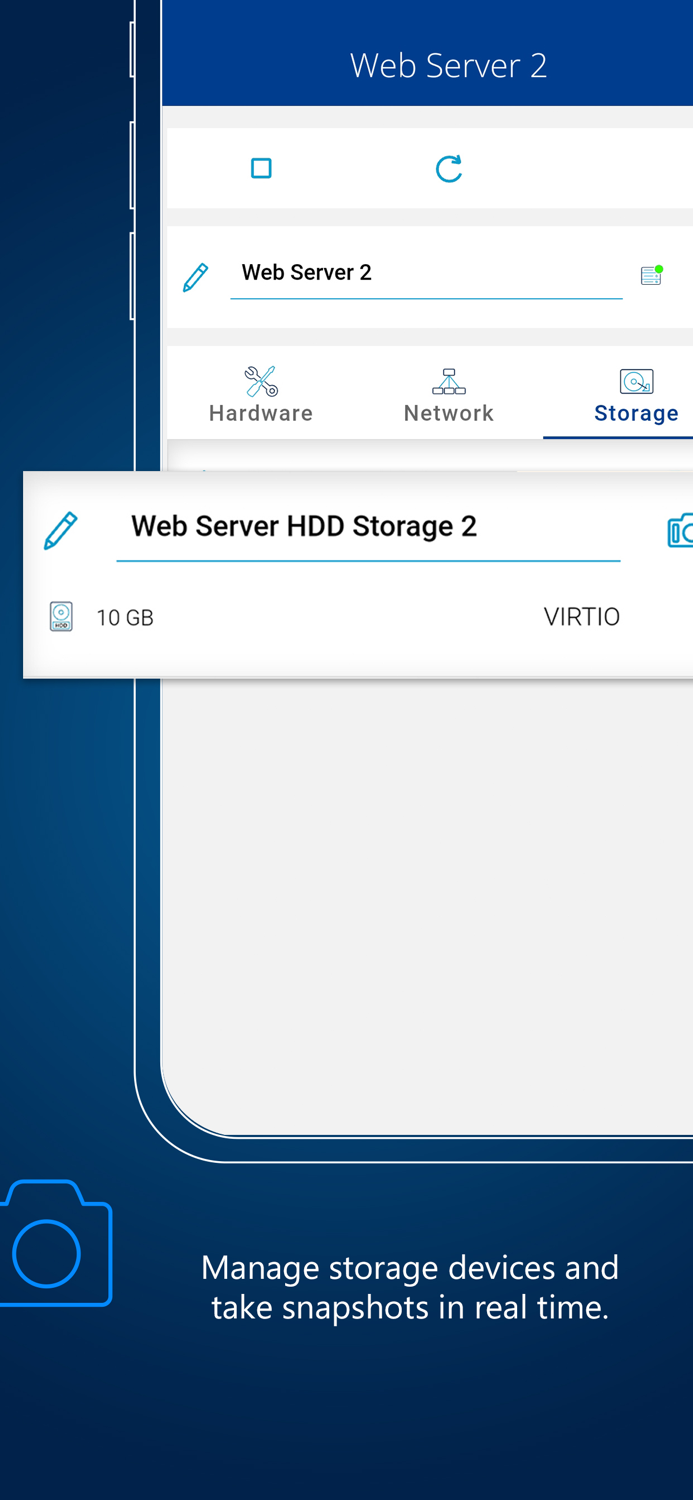Tap the green status indicator dot
693x1500 pixels.
(x=659, y=266)
